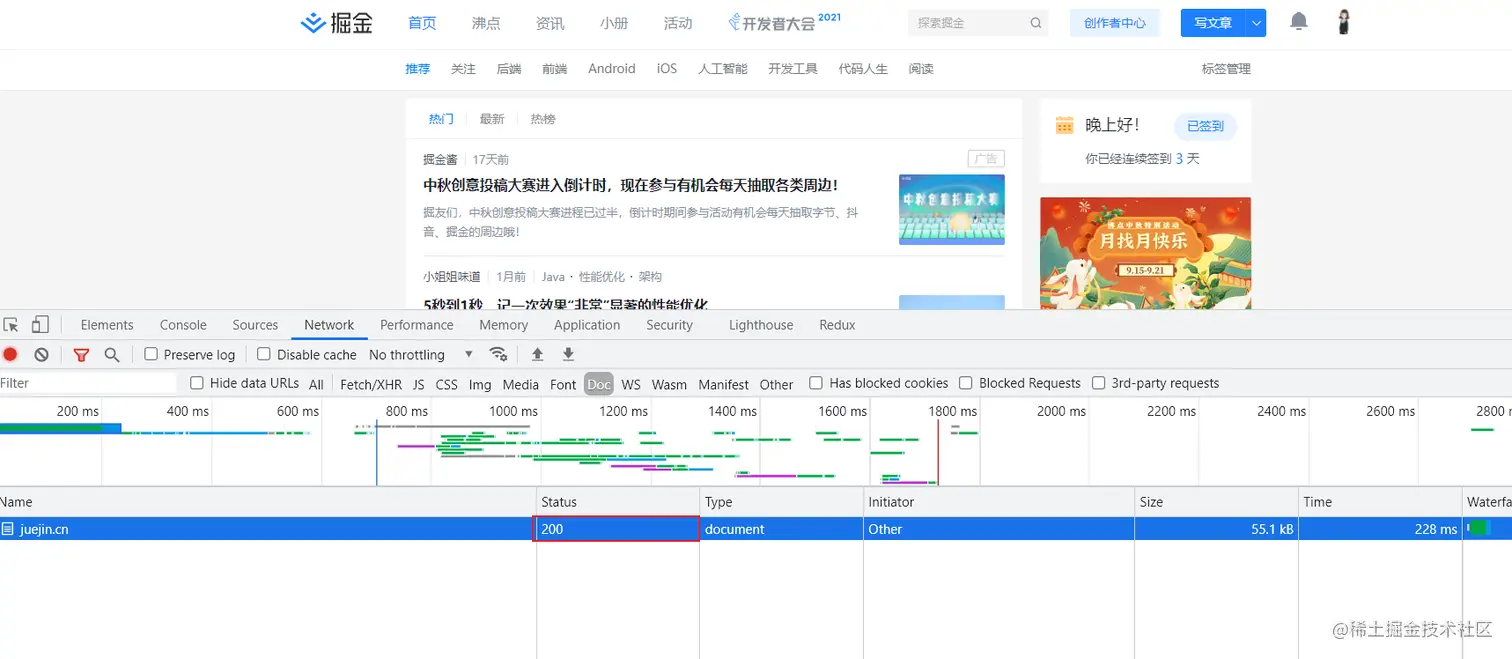Stop recording the network log
Viewport: 1512px width, 659px height.
click(x=10, y=355)
